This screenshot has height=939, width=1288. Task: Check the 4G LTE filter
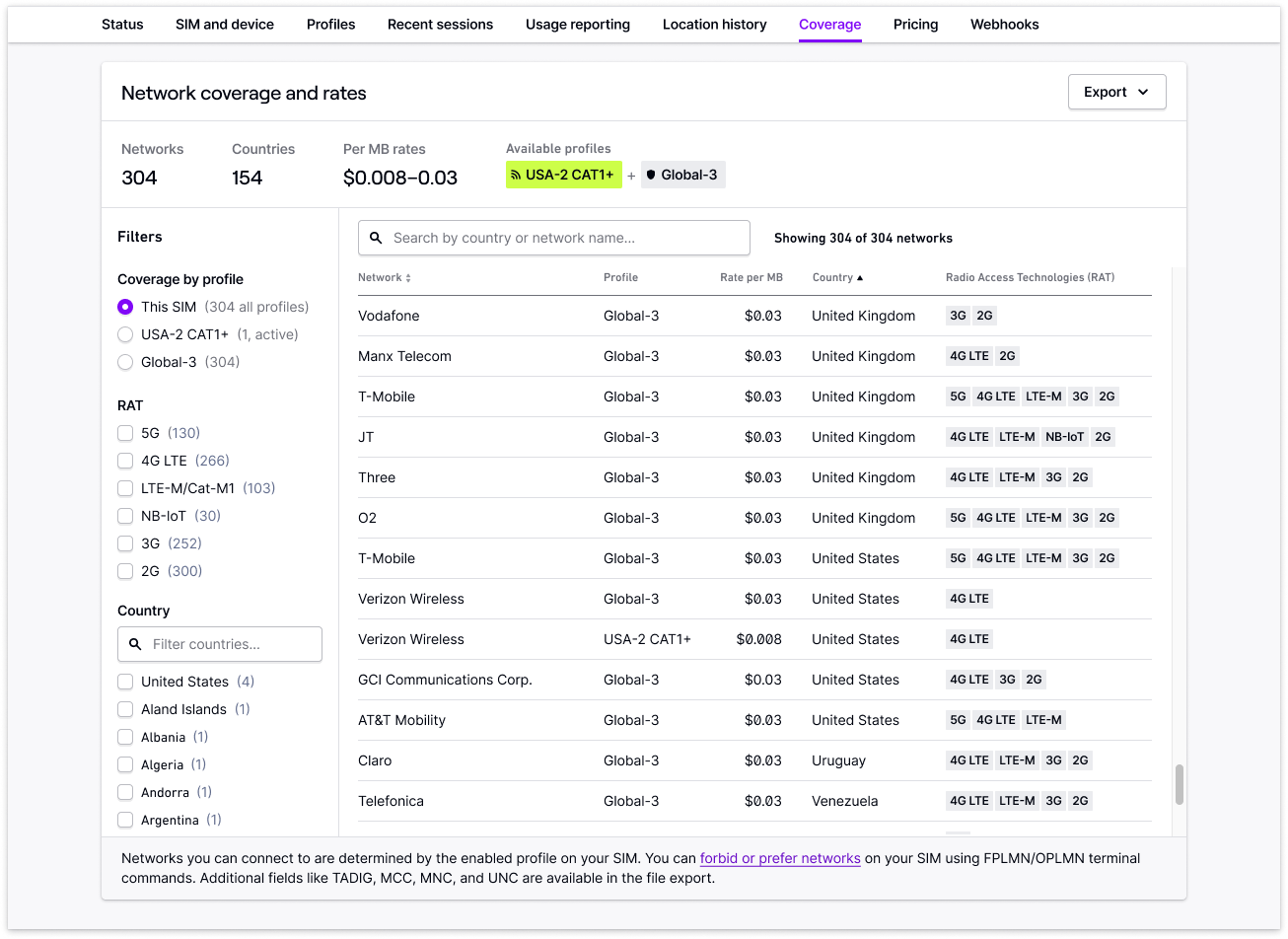coord(125,461)
